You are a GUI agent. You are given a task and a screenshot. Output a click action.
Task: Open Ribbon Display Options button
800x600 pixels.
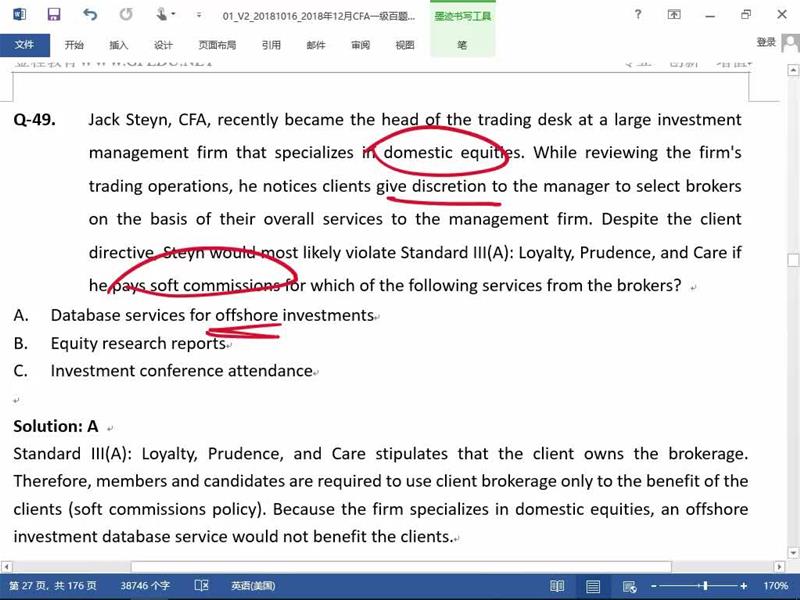click(674, 14)
